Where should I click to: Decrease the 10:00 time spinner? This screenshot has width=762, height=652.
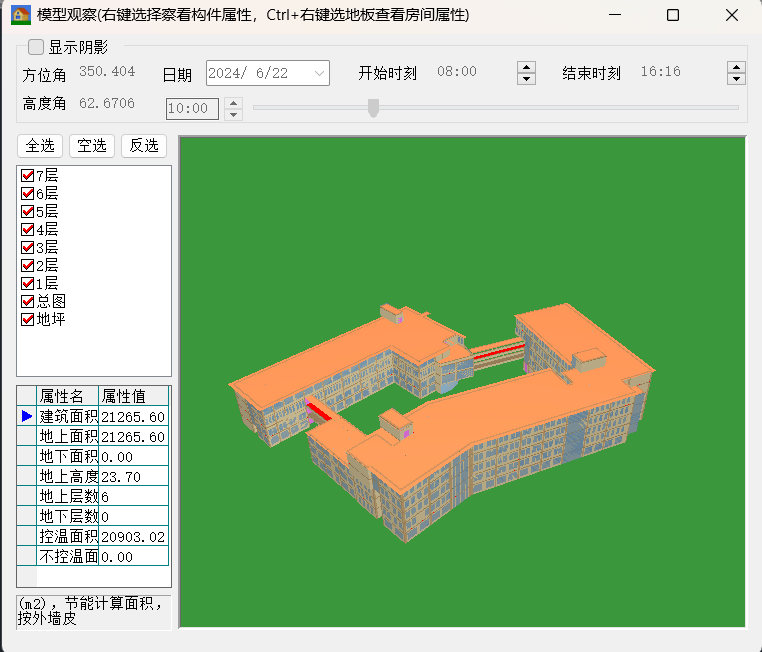[x=234, y=115]
